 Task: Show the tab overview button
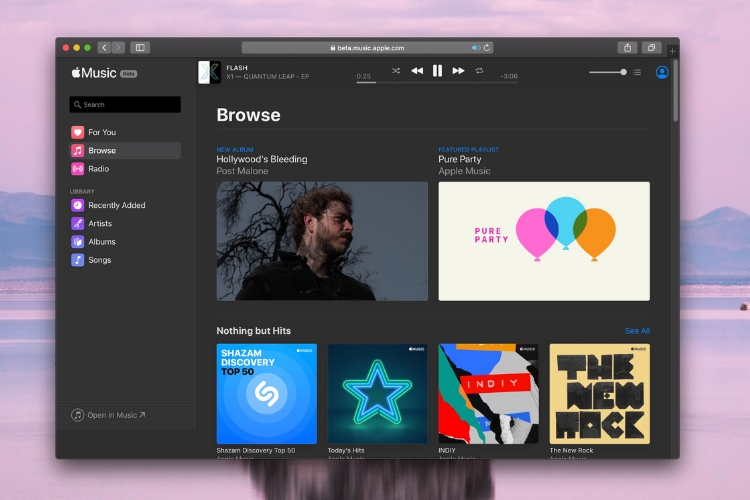[651, 47]
